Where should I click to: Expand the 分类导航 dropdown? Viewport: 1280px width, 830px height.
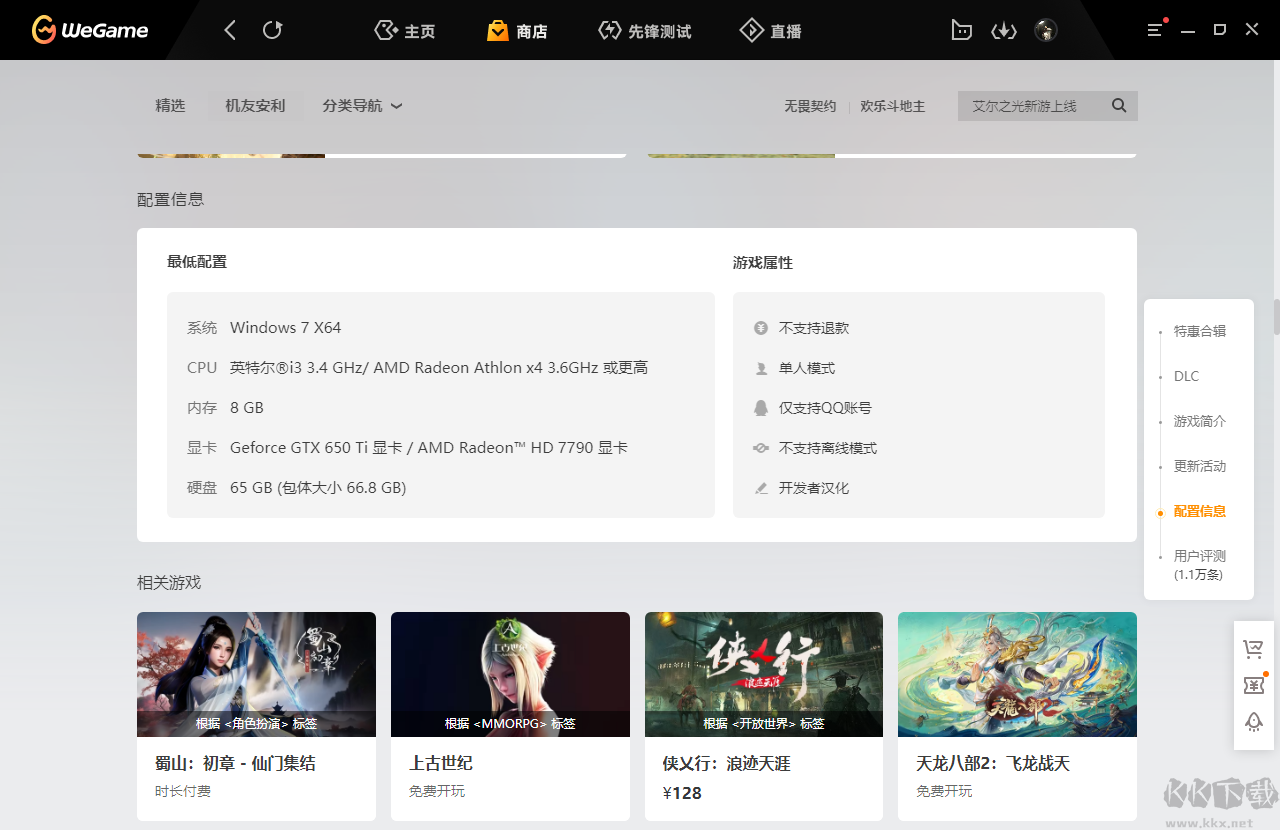click(362, 106)
